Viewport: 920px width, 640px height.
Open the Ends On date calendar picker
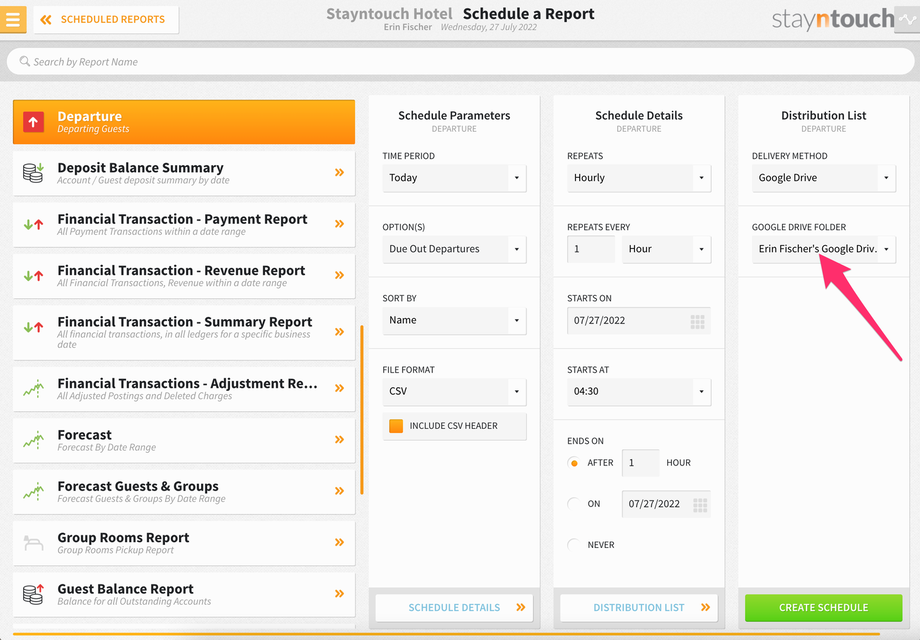point(699,504)
